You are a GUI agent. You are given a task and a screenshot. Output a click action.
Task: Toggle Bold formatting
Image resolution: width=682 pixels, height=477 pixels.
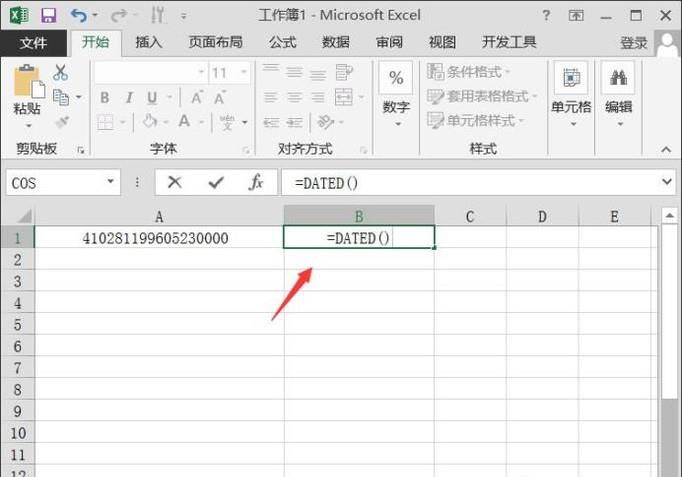coord(105,97)
